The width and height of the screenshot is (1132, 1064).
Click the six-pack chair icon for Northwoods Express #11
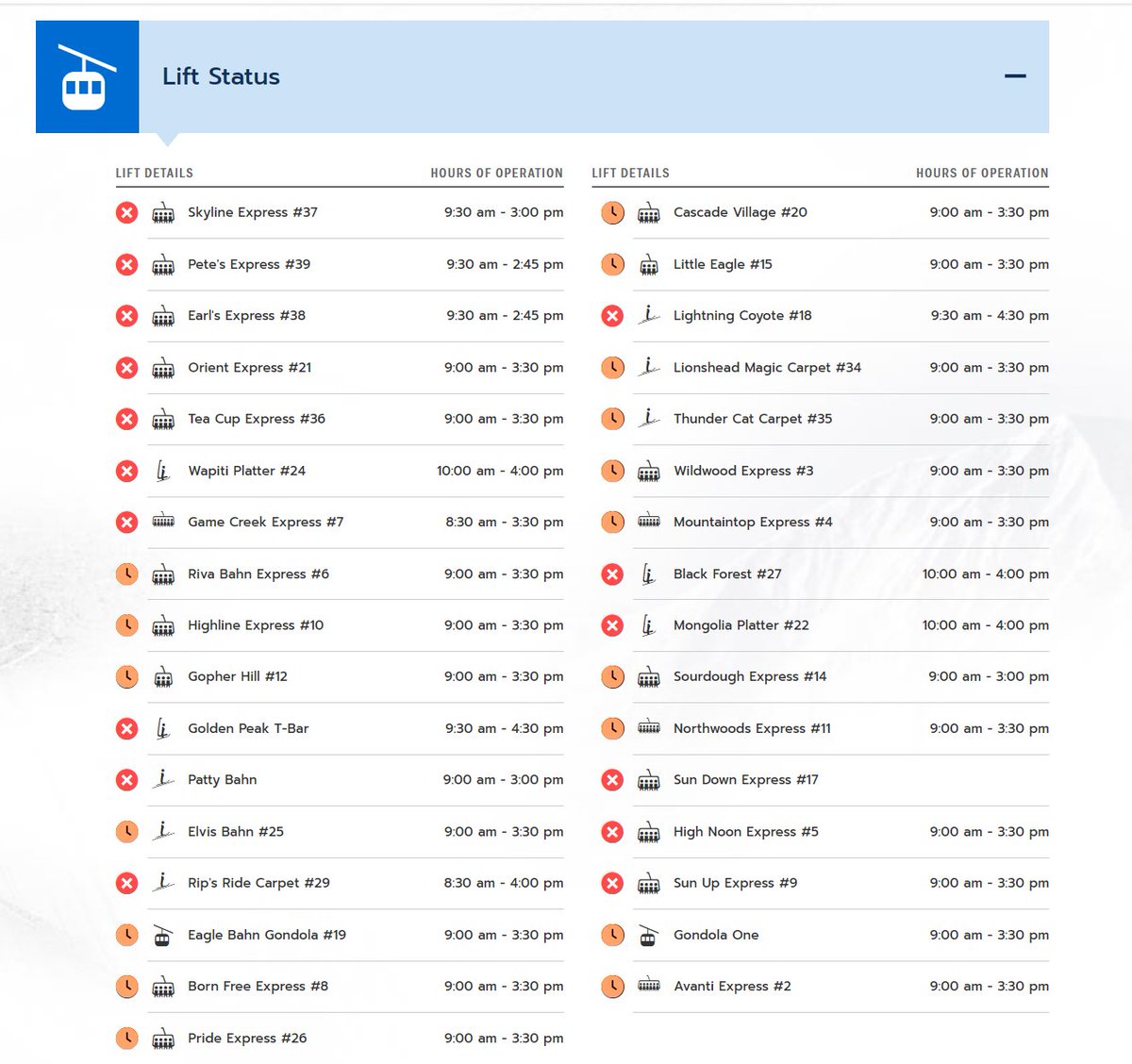[649, 727]
